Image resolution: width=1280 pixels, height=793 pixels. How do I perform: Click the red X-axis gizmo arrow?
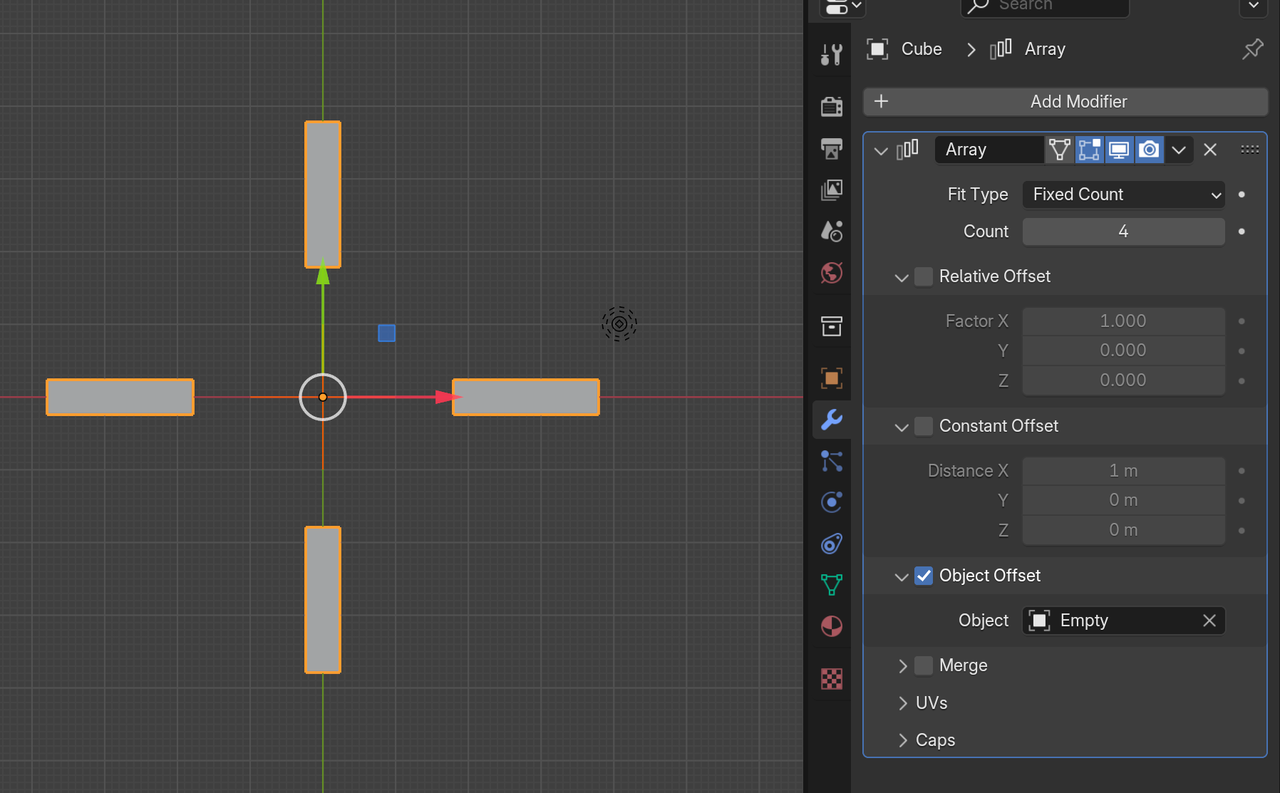(447, 397)
